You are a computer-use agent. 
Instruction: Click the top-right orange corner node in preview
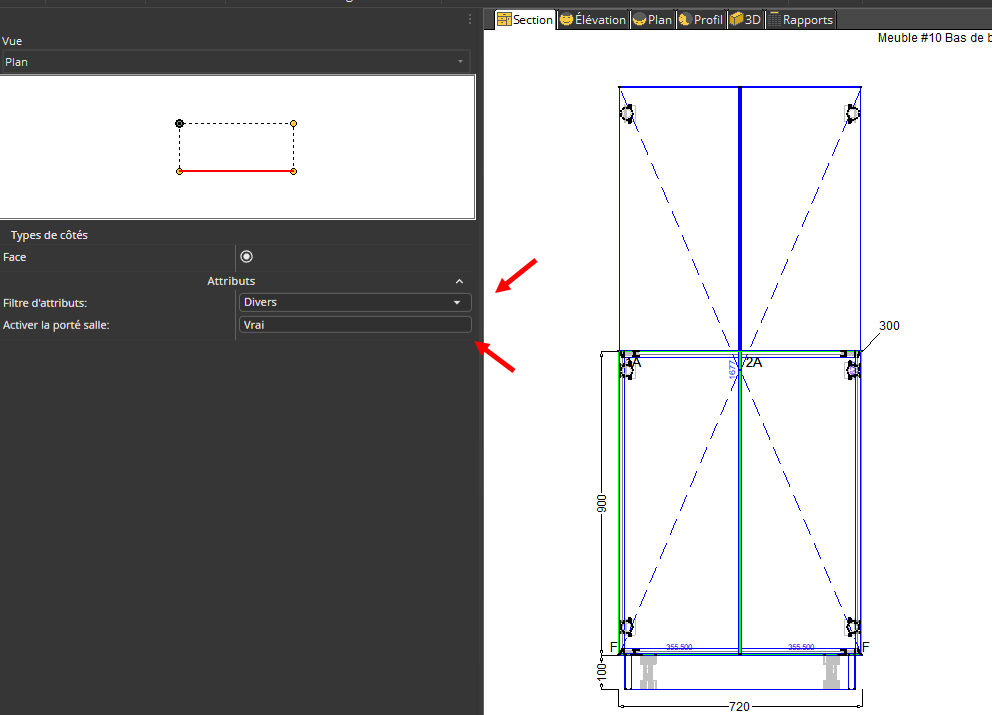click(x=293, y=124)
